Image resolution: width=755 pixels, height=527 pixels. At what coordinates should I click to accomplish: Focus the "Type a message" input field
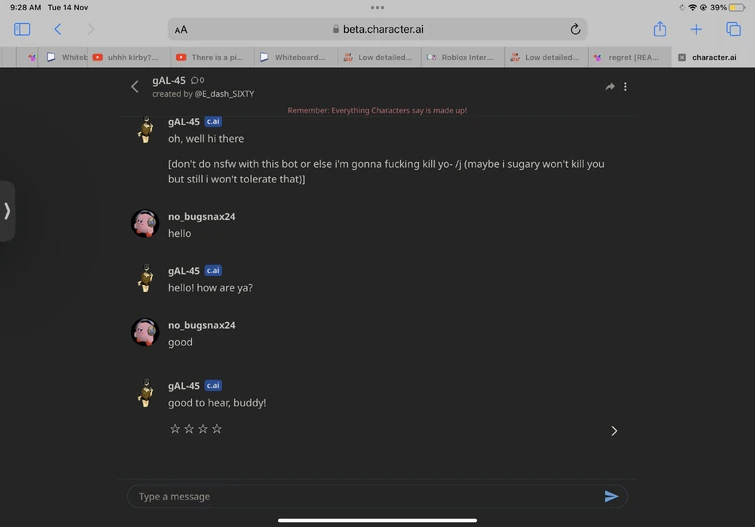point(365,496)
